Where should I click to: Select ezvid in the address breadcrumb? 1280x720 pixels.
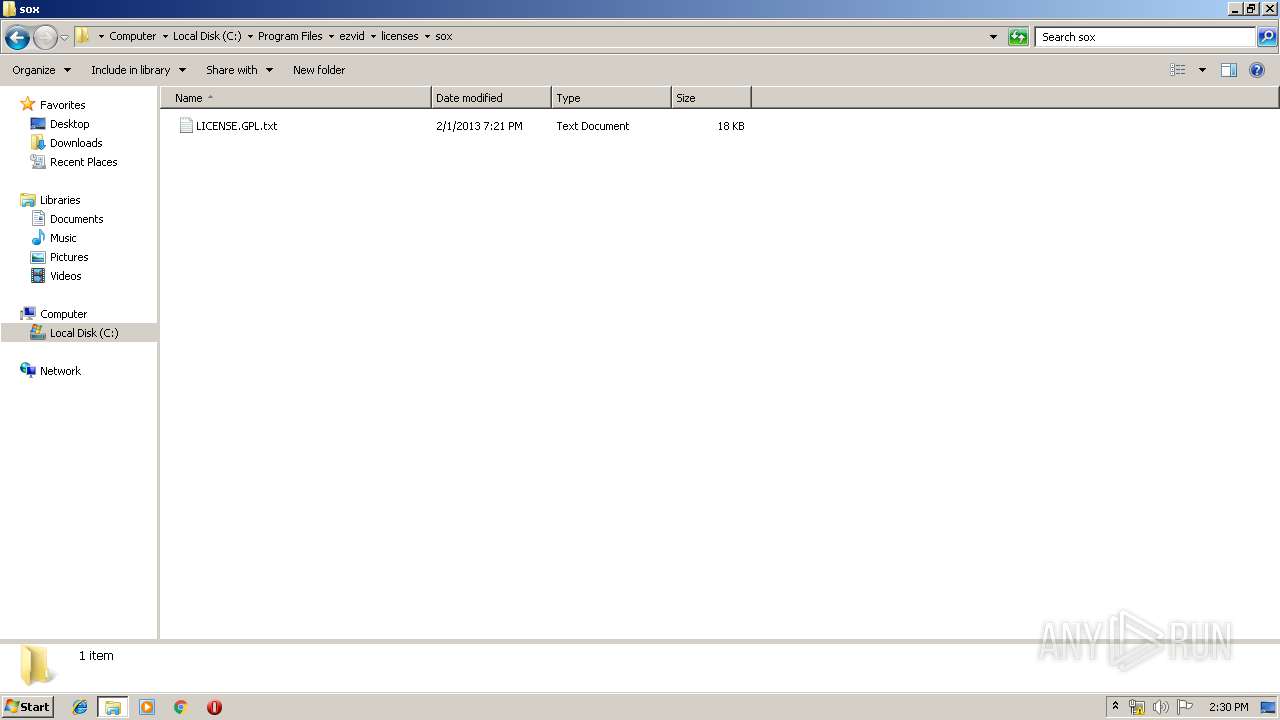[x=352, y=36]
